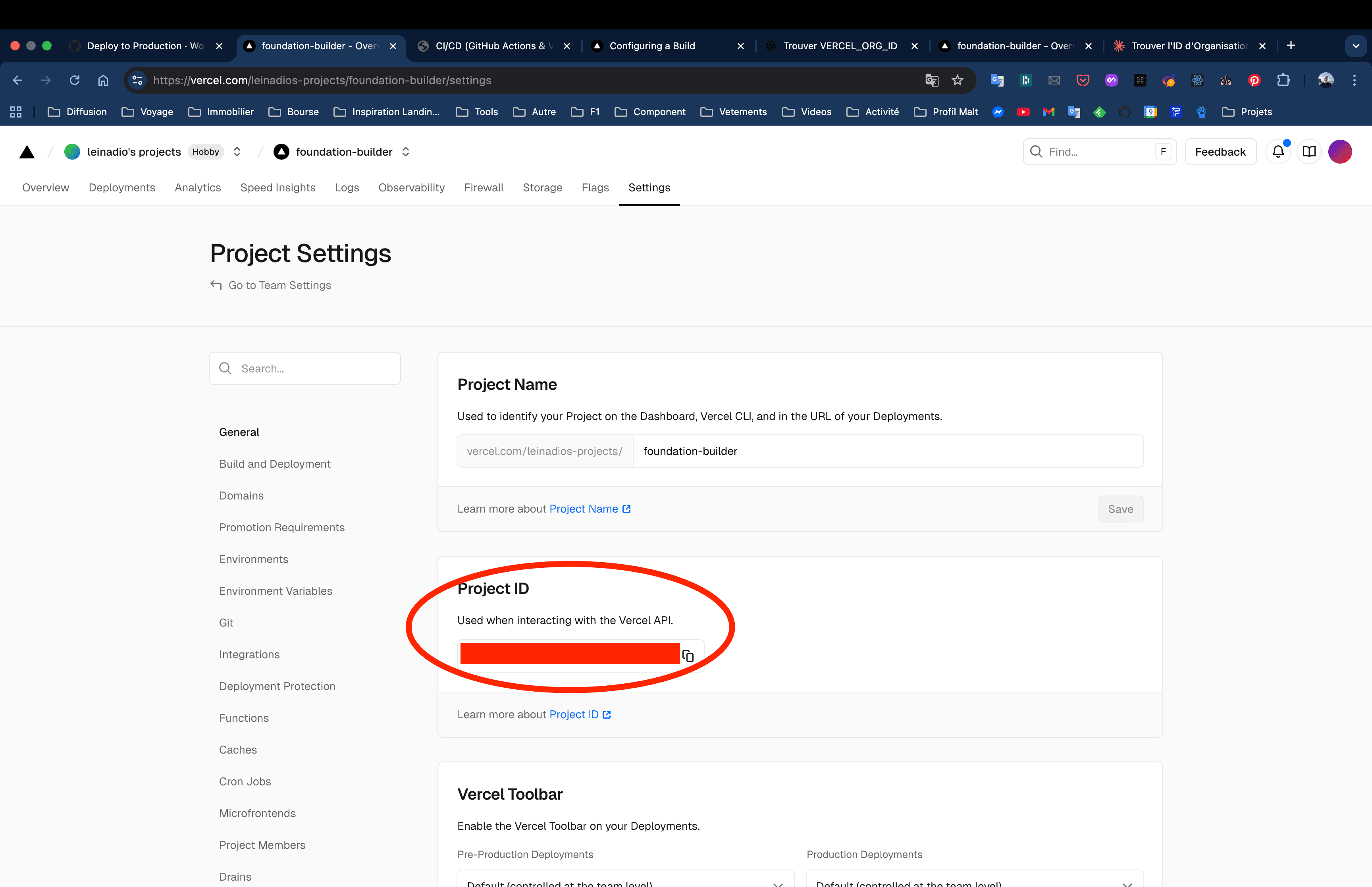The width and height of the screenshot is (1372, 887).
Task: Click the settings sidebar search field
Action: pyautogui.click(x=304, y=368)
